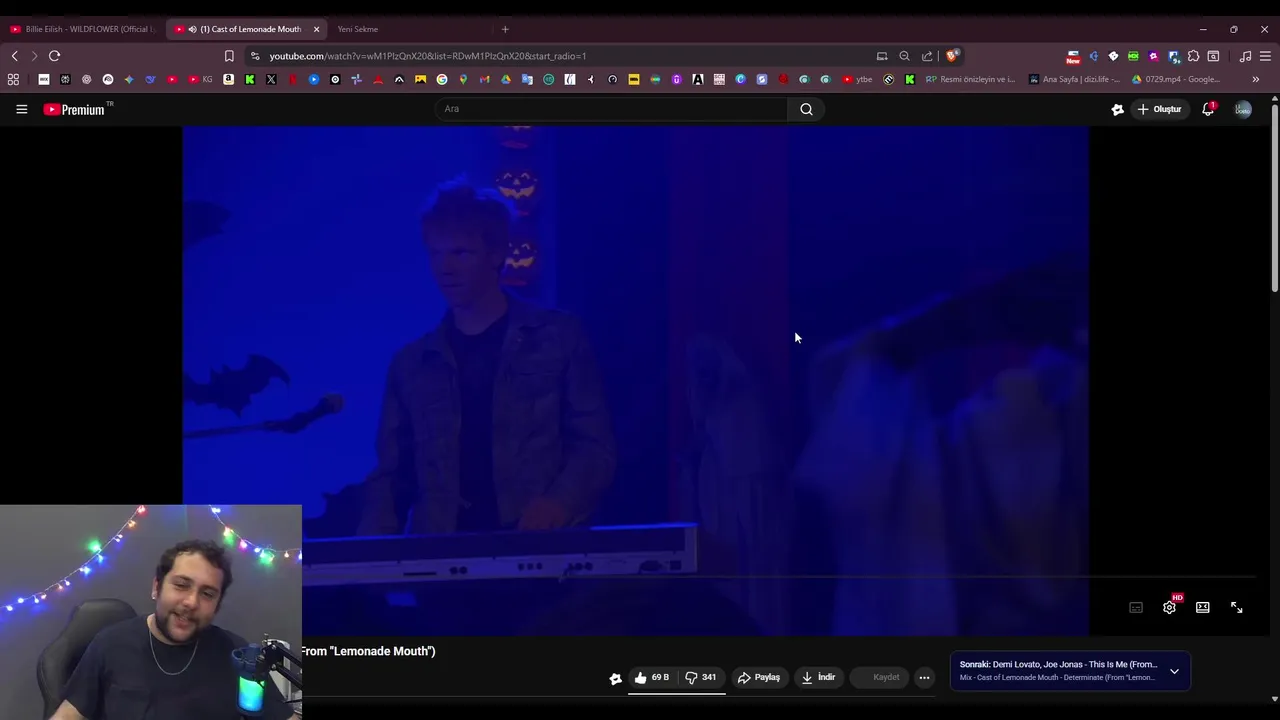The image size is (1280, 720).
Task: Close the Cast of Lemonade Mouth tab
Action: [x=316, y=29]
